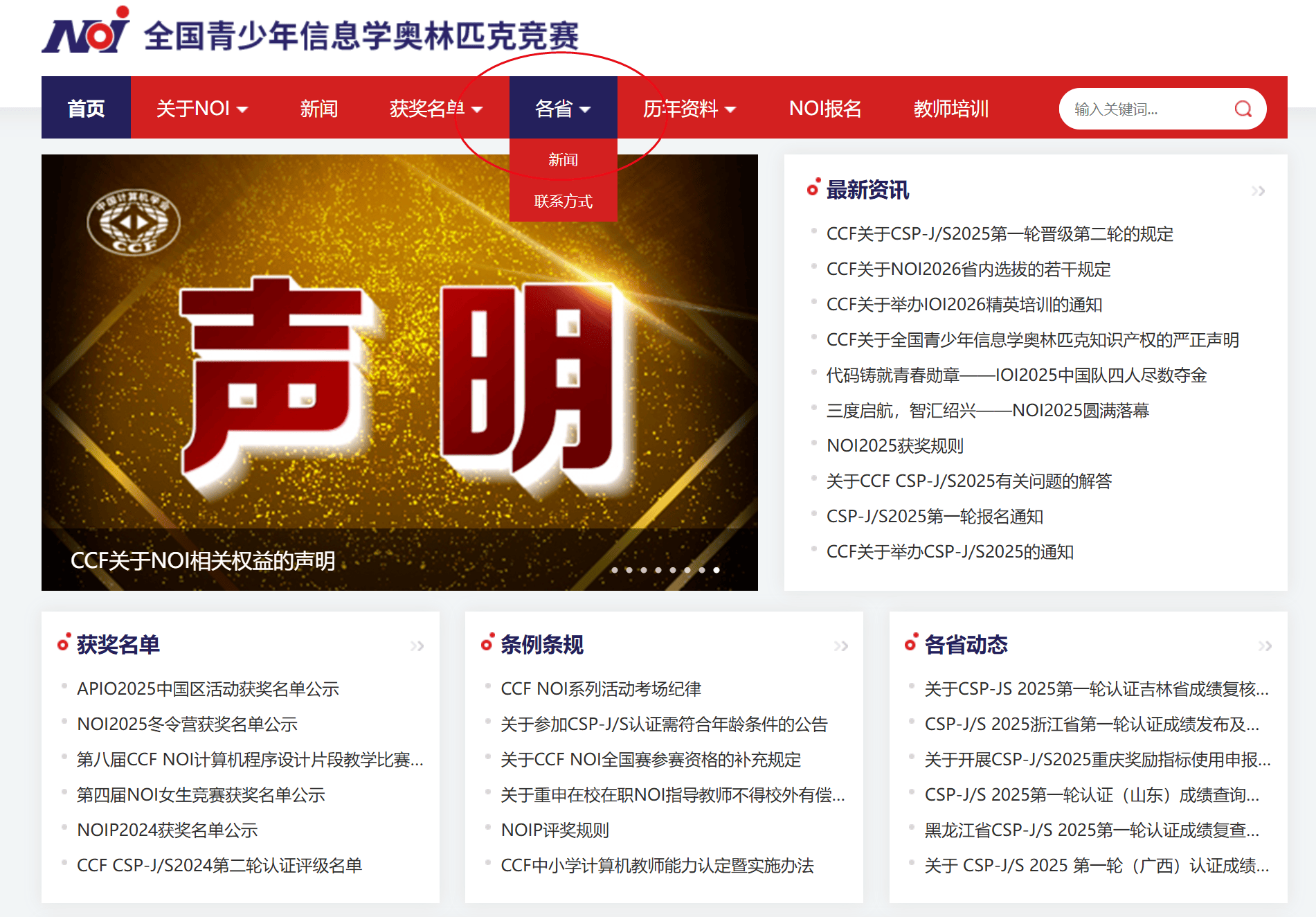
Task: Open more 获奖名单 via double-arrow icon
Action: click(x=417, y=646)
